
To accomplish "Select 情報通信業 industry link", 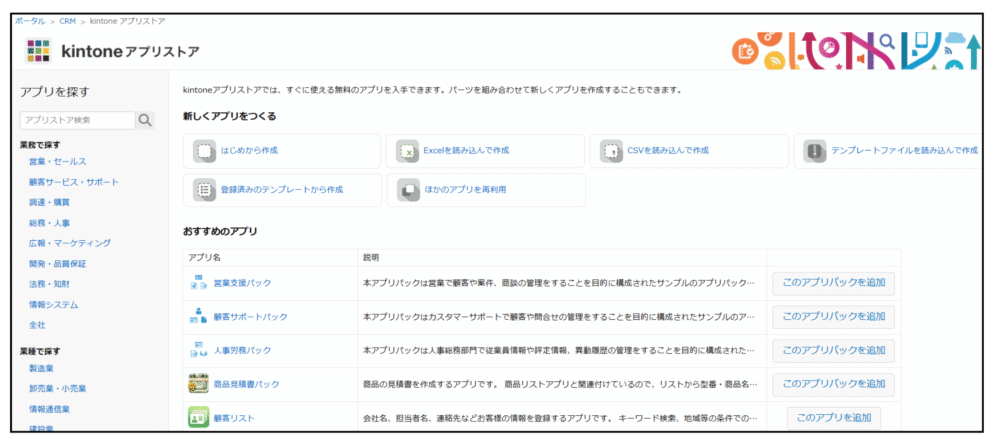I will tap(49, 409).
